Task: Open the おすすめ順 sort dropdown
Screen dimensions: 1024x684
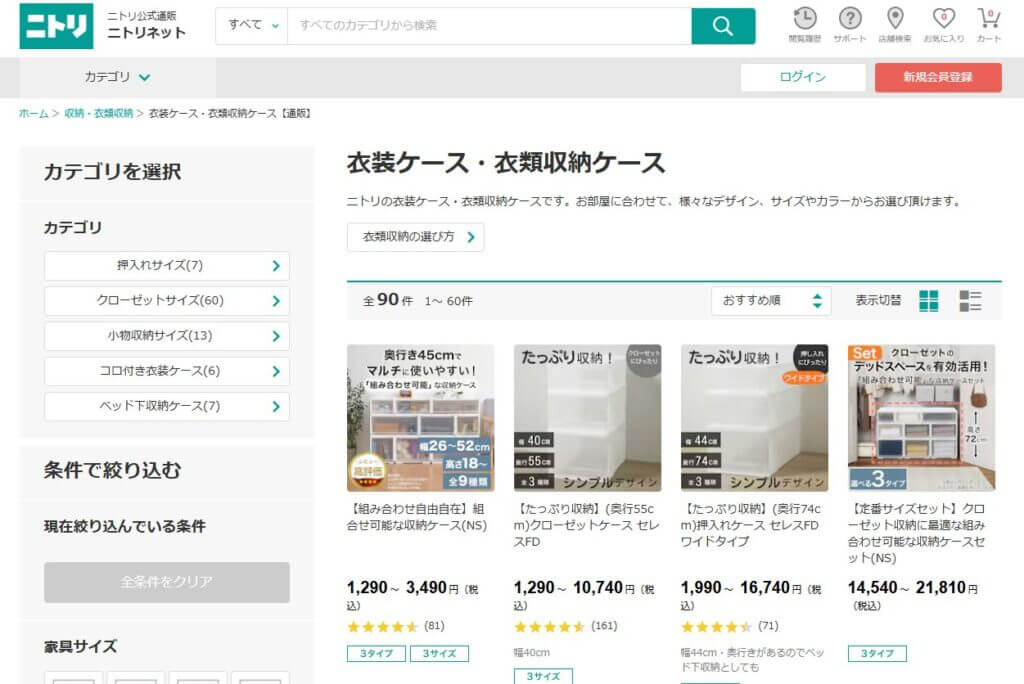Action: coord(772,299)
